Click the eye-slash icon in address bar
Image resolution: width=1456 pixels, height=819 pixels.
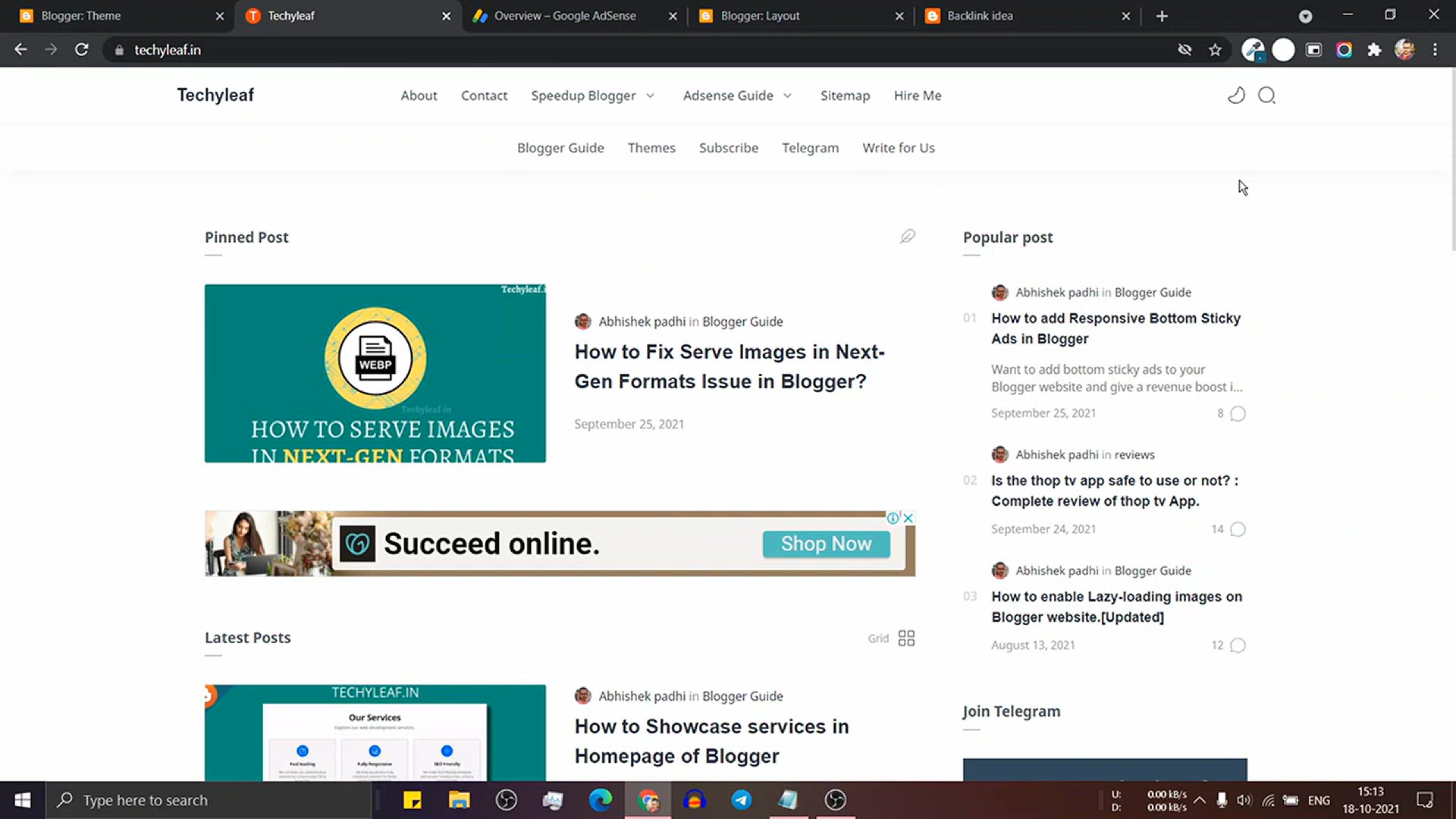[x=1185, y=50]
